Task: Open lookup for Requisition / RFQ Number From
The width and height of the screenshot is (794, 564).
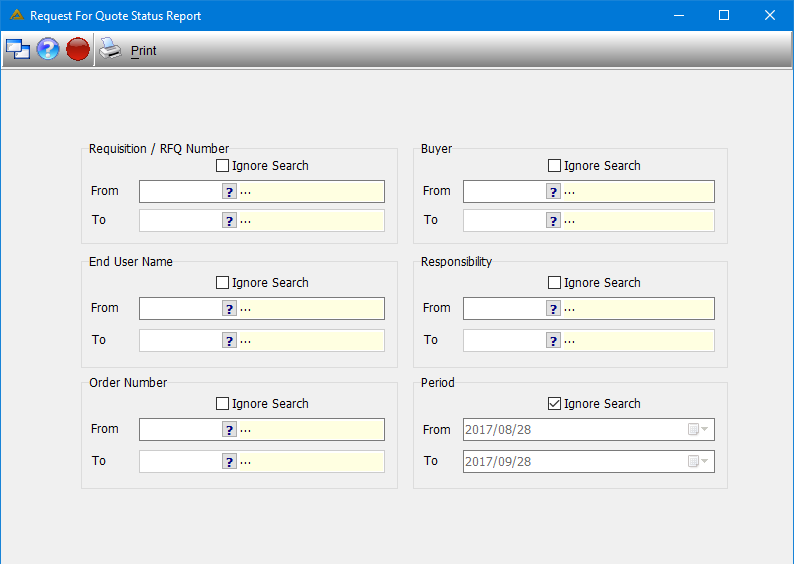Action: [229, 192]
